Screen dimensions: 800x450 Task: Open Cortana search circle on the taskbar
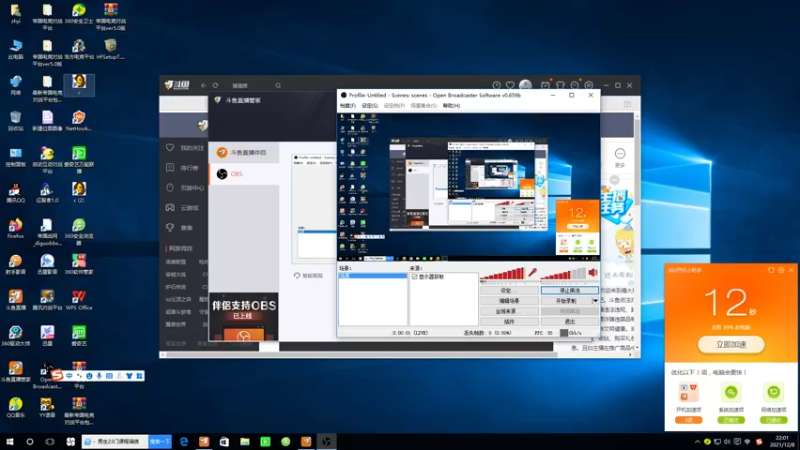point(30,441)
